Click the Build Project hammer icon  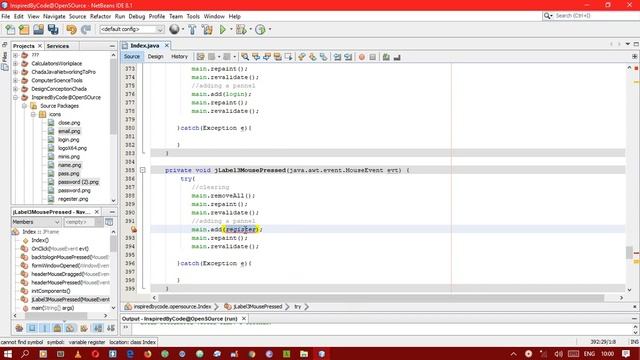click(x=192, y=29)
